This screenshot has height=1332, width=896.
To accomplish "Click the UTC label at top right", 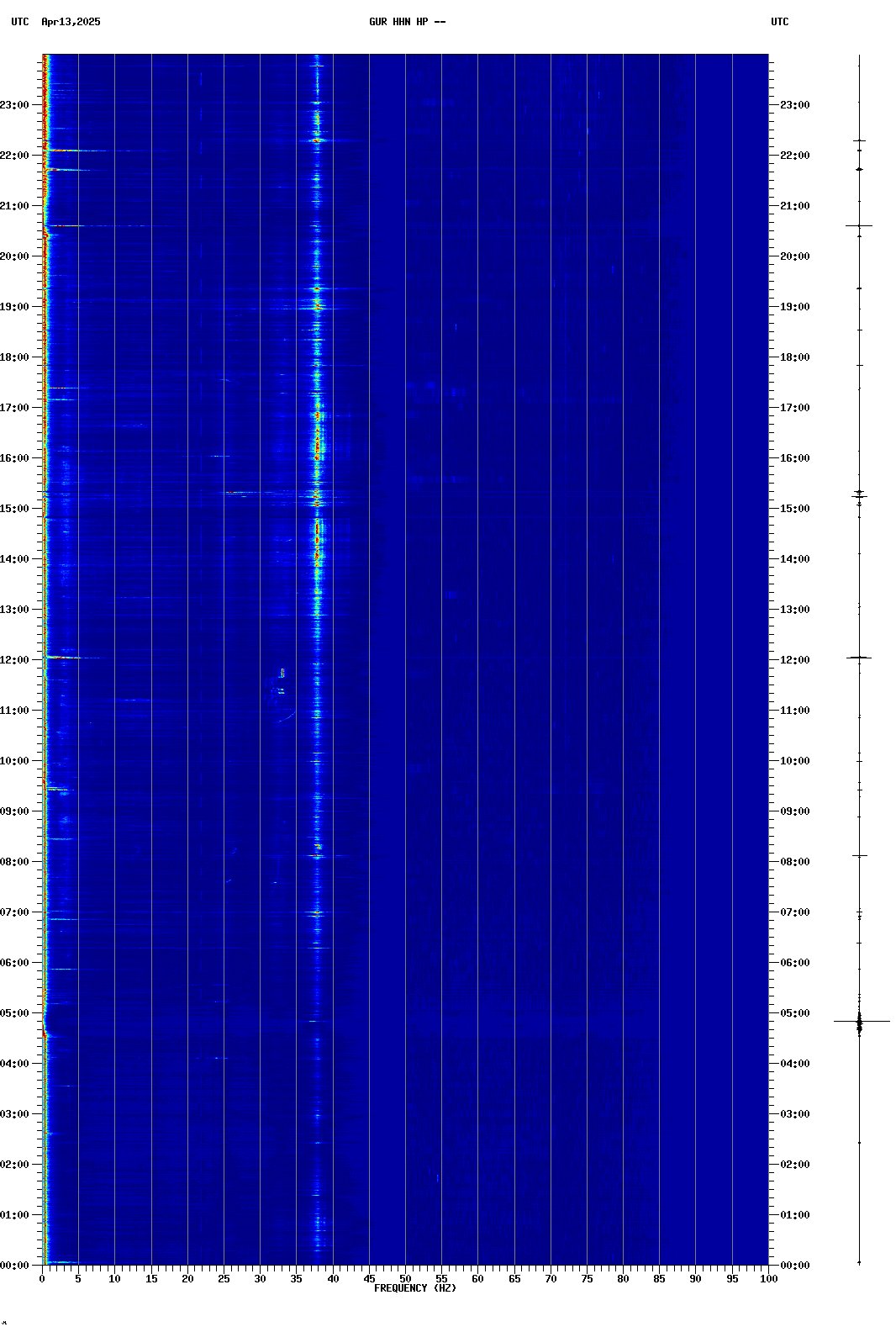I will pyautogui.click(x=779, y=22).
